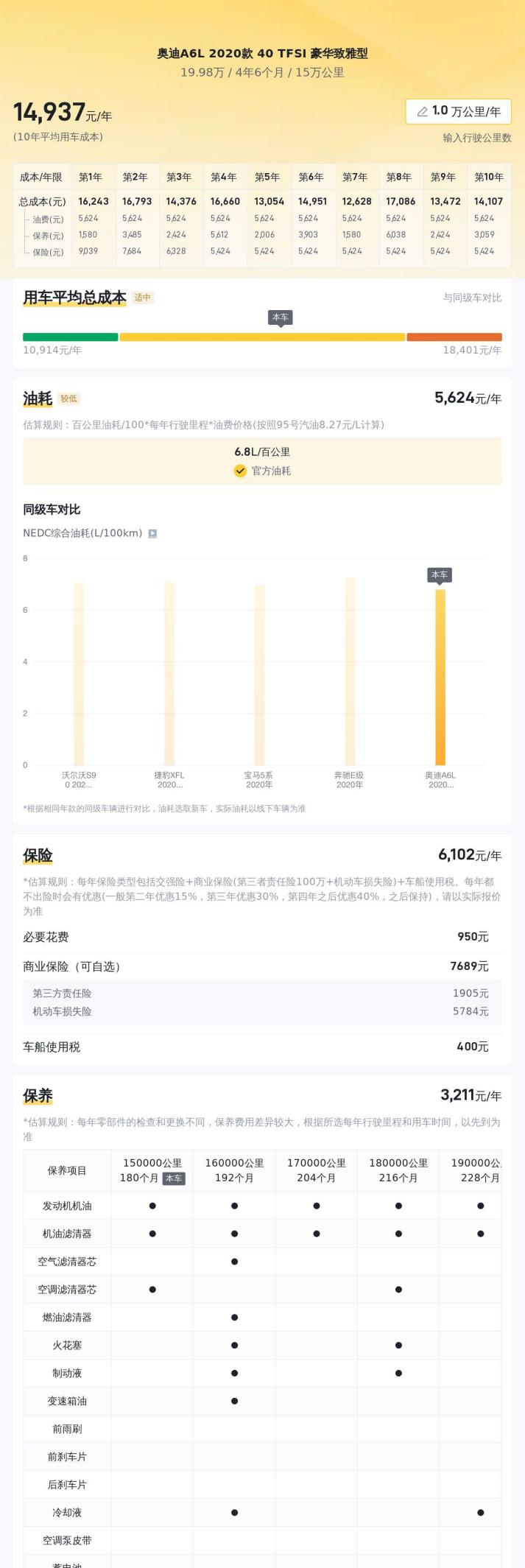Select the 第10年 column header
The image size is (525, 1568).
[x=489, y=177]
